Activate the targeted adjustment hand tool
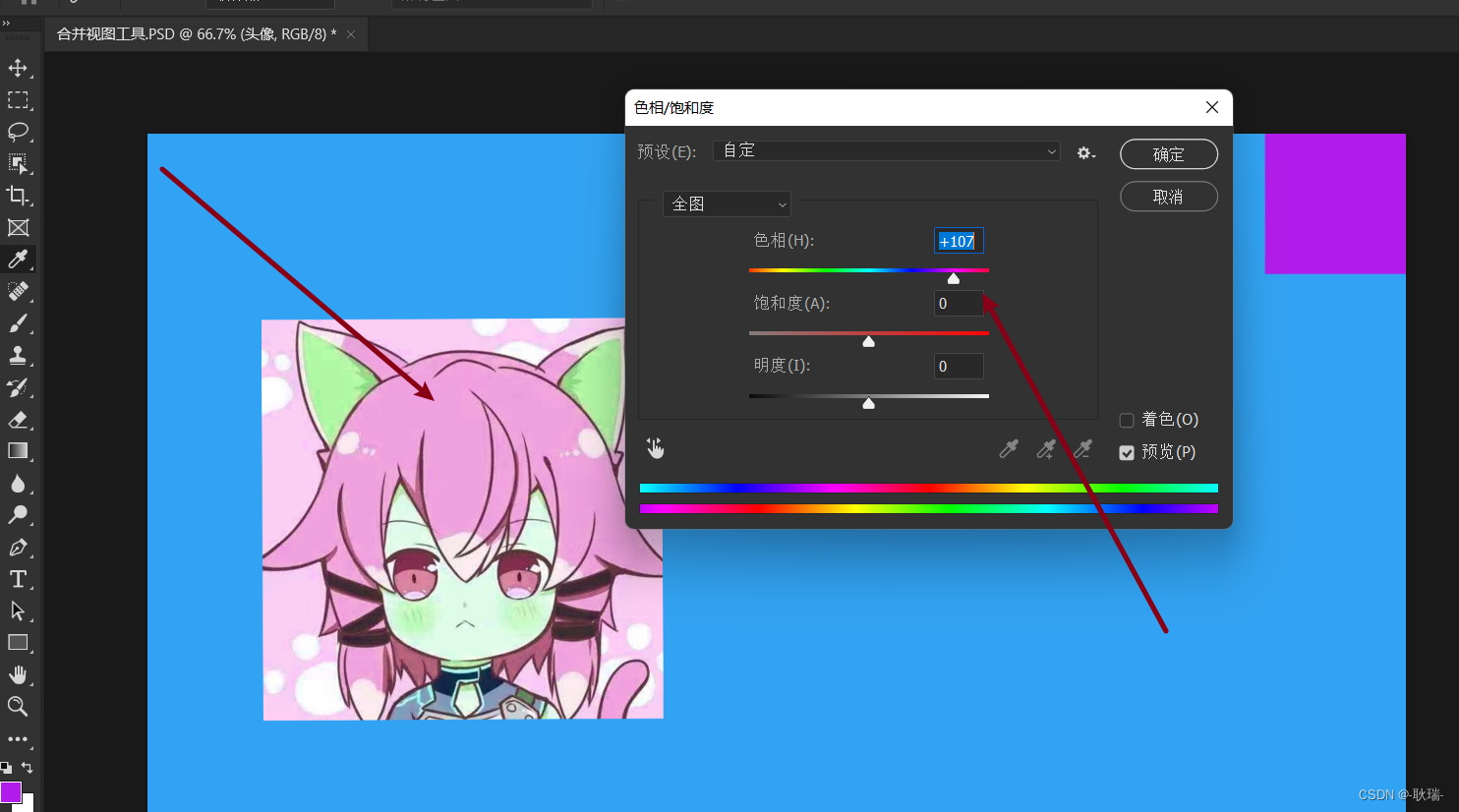1459x812 pixels. (655, 447)
